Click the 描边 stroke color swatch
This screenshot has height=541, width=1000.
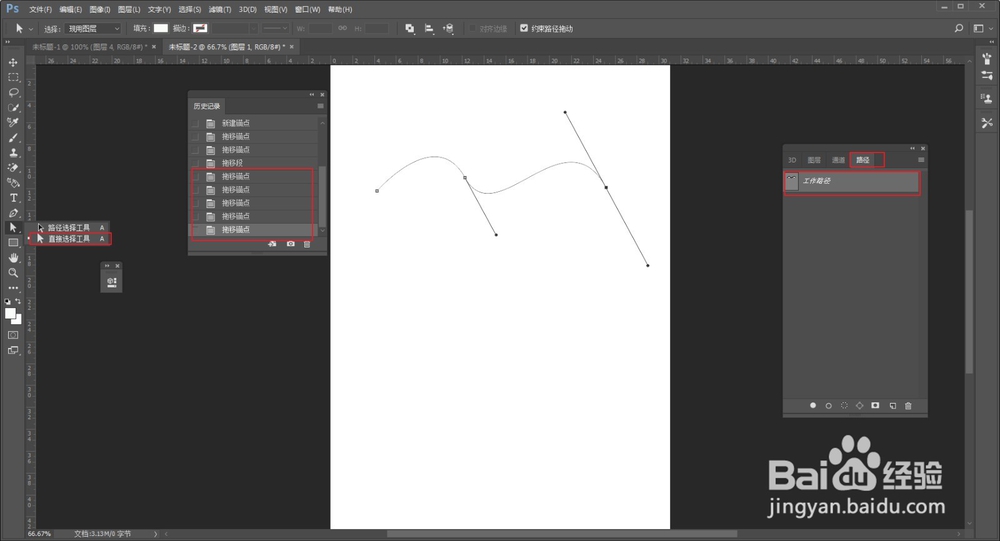point(200,28)
